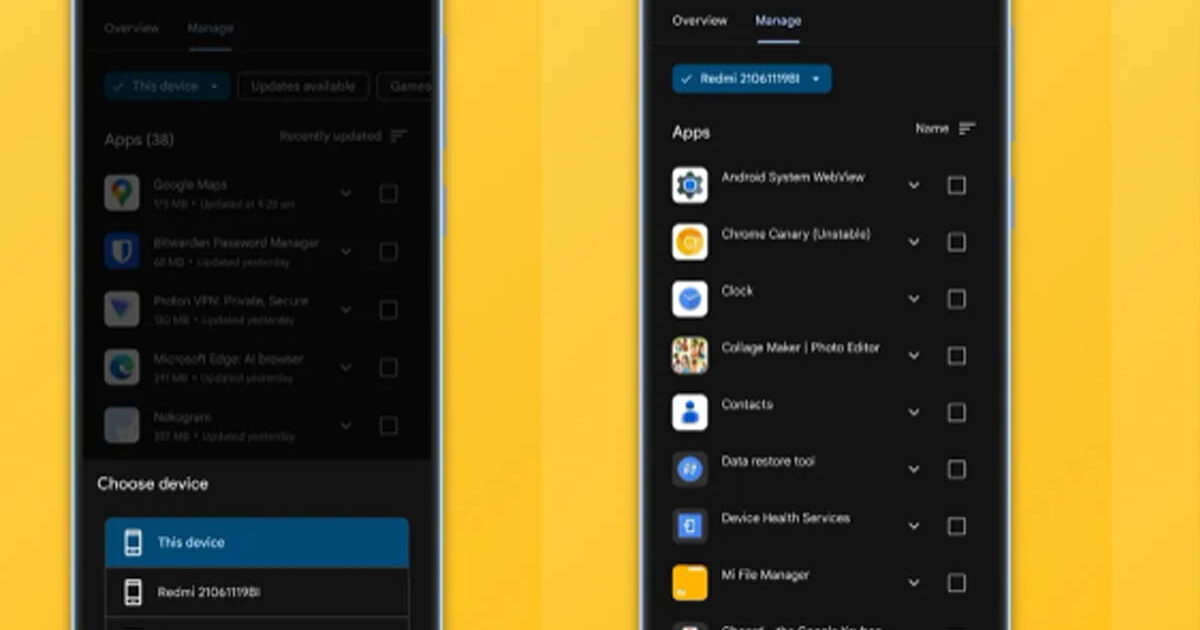Tap the Contacts app icon
1200x630 pixels.
tap(690, 412)
